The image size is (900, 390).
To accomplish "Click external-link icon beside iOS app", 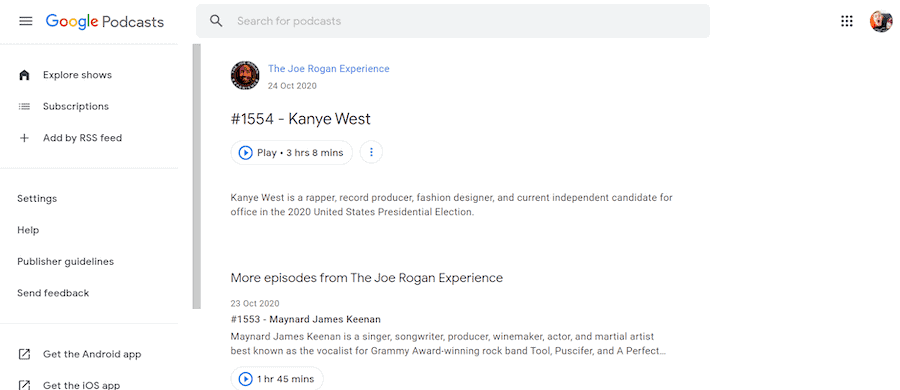I will click(24, 385).
